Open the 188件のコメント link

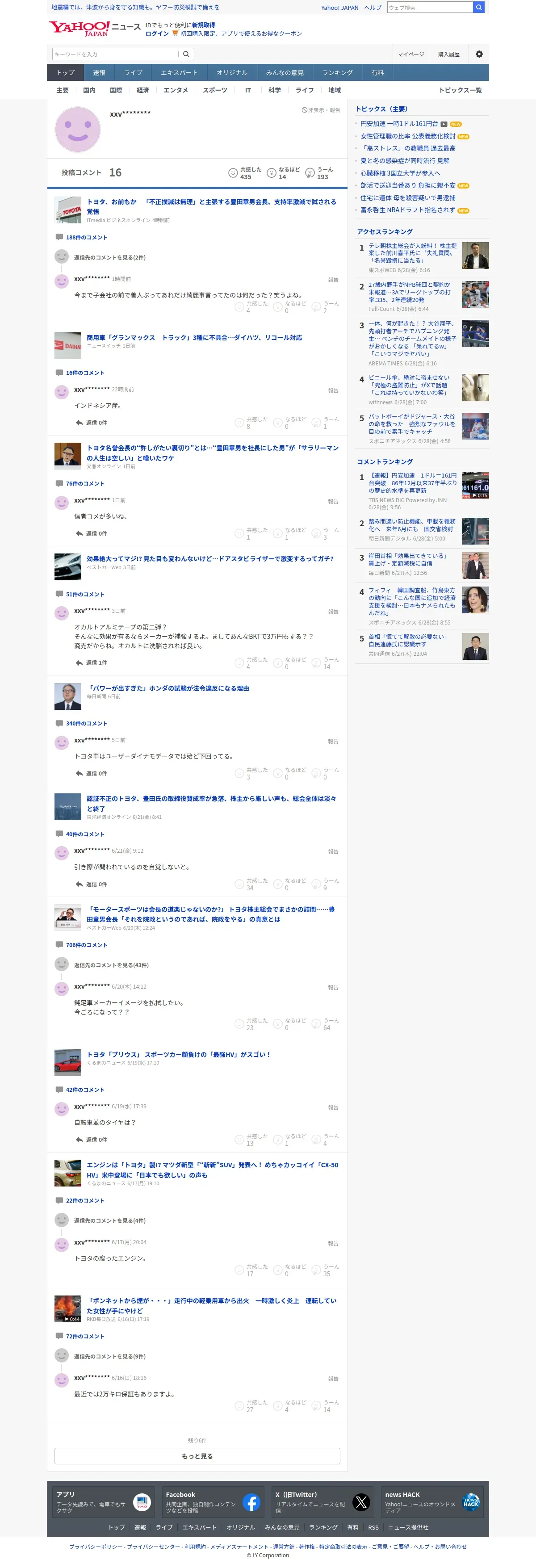[86, 237]
